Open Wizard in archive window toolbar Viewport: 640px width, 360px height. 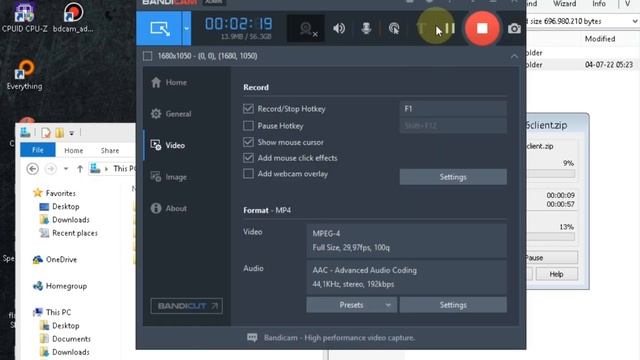(x=564, y=4)
